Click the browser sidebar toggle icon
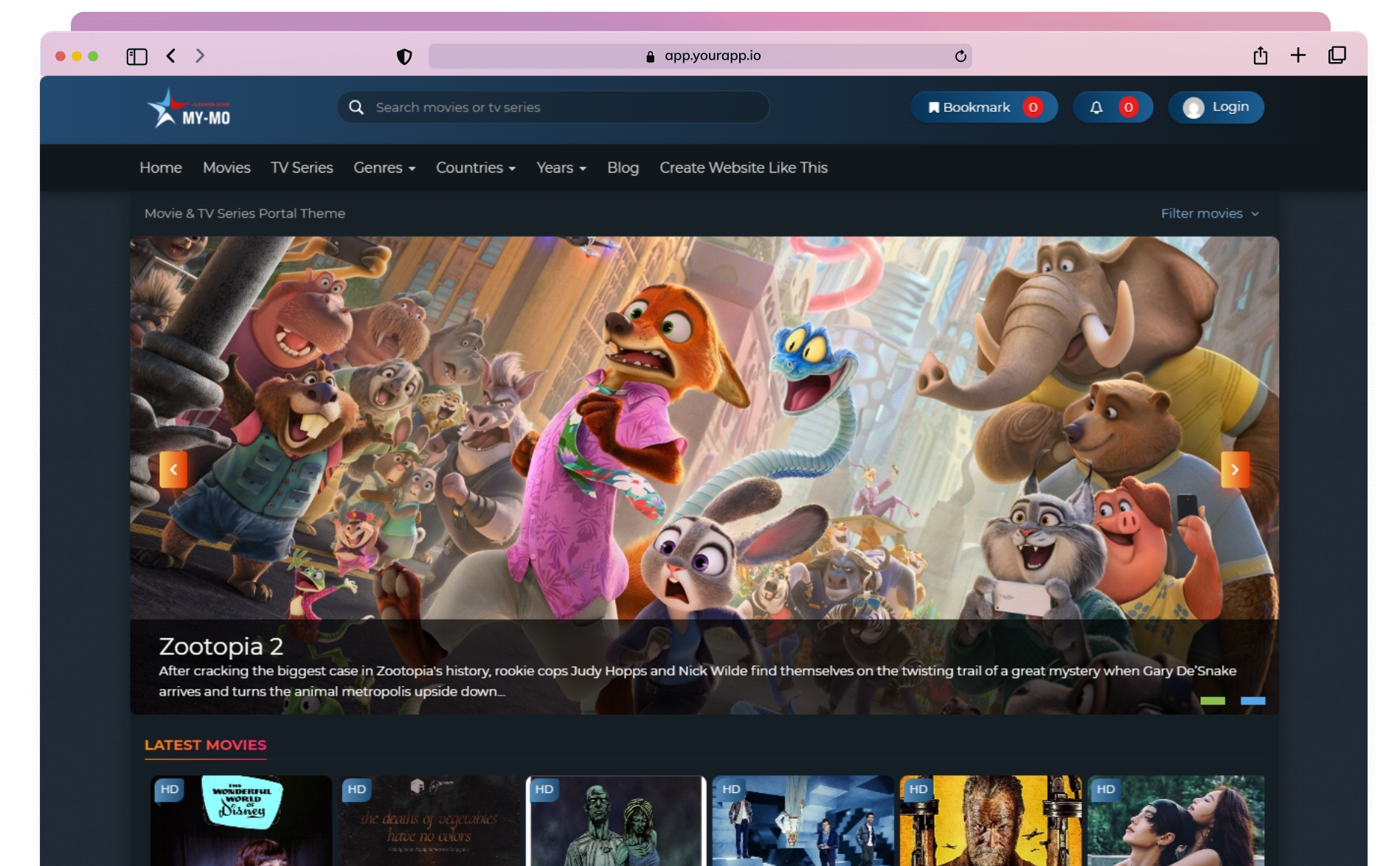 (136, 56)
